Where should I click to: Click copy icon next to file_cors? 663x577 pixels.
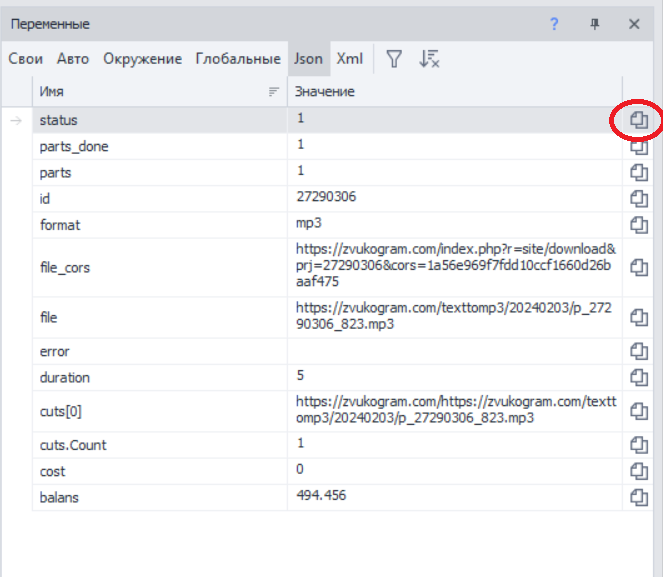(639, 267)
